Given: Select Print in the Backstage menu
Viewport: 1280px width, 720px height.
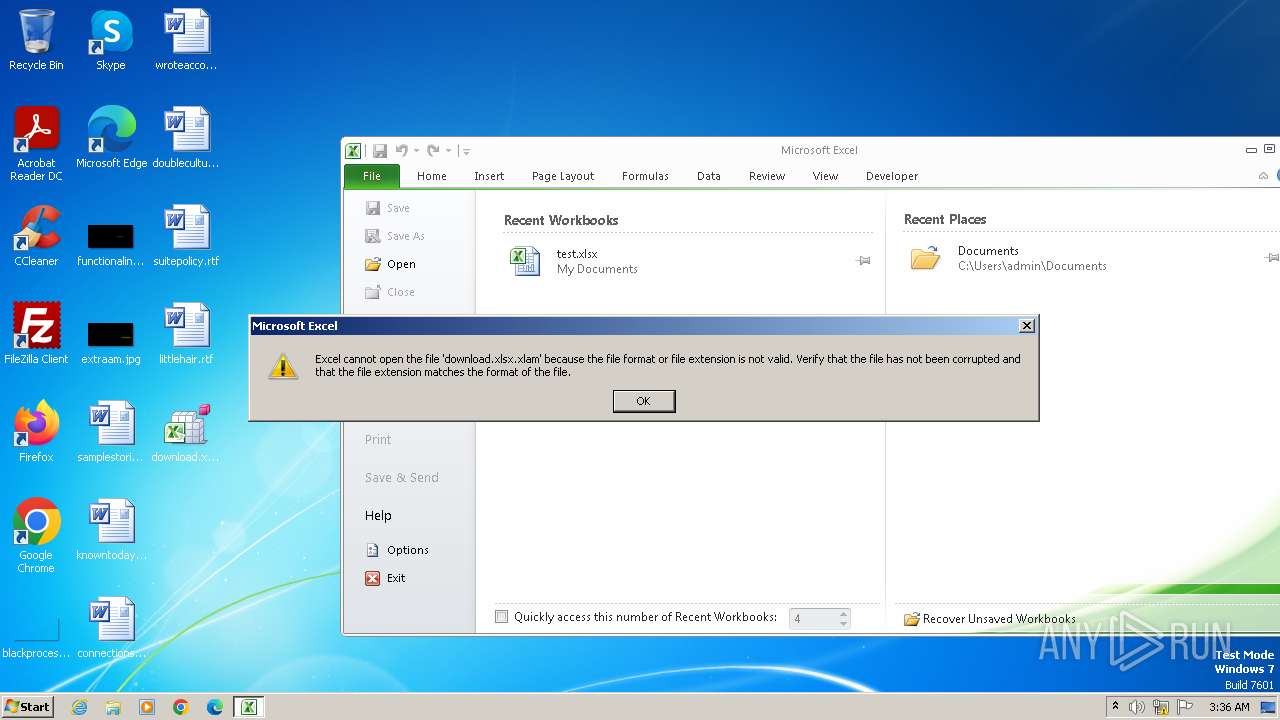Looking at the screenshot, I should pyautogui.click(x=378, y=439).
